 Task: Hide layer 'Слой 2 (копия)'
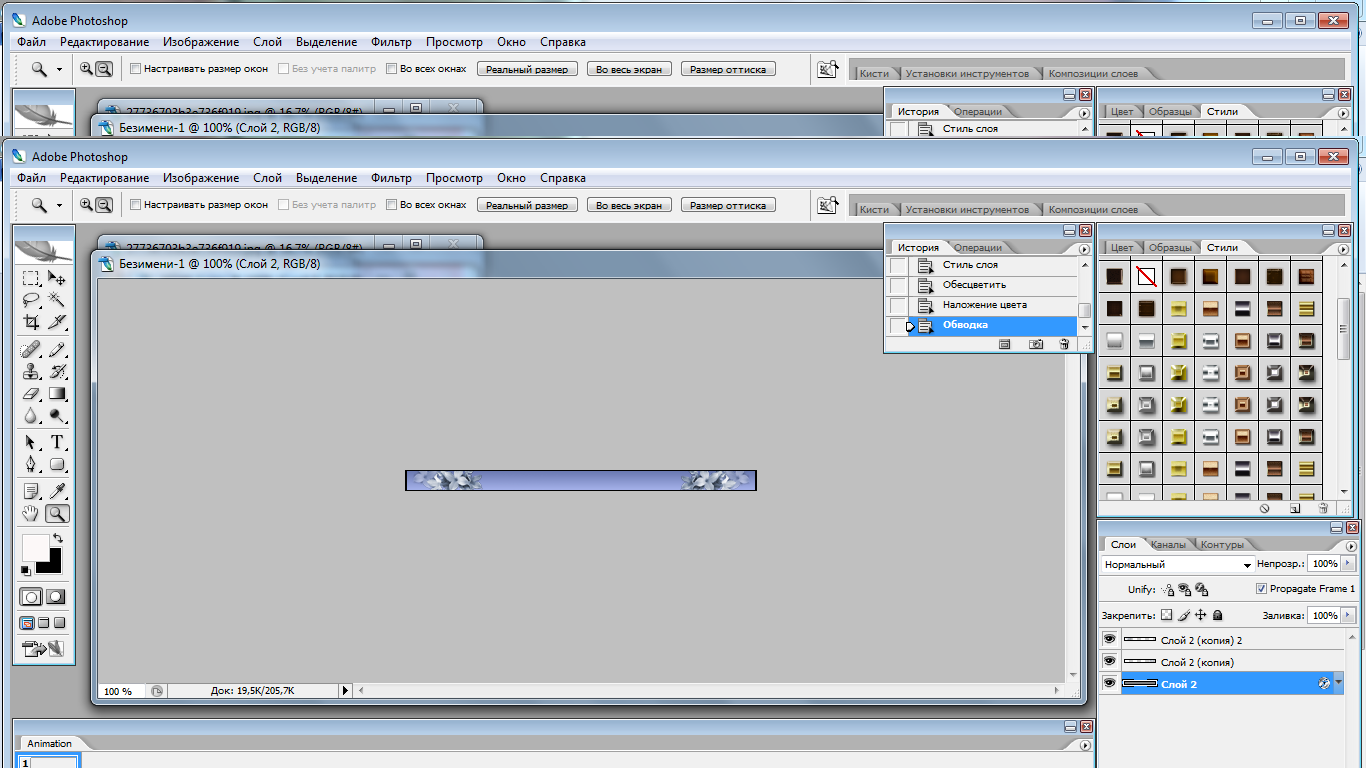1109,662
